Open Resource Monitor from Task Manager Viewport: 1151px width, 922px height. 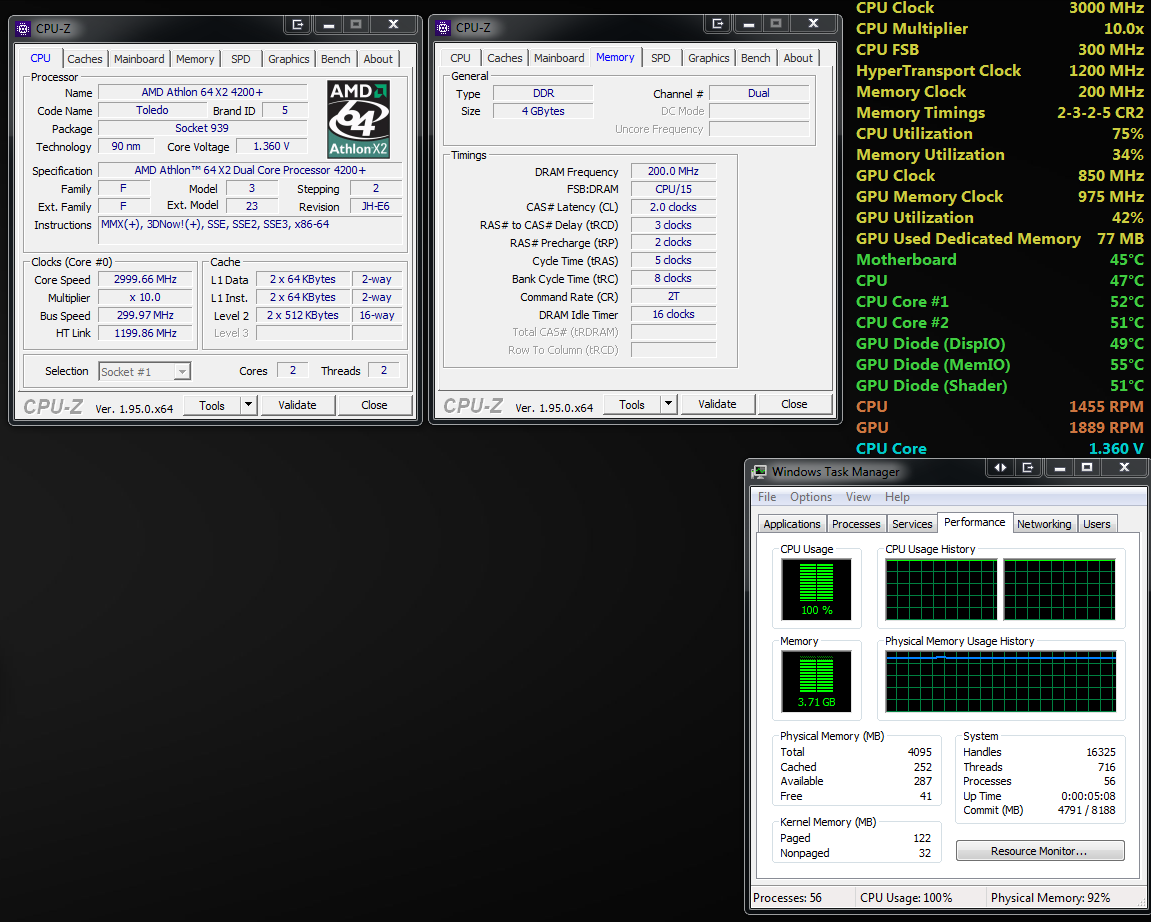click(x=1039, y=851)
